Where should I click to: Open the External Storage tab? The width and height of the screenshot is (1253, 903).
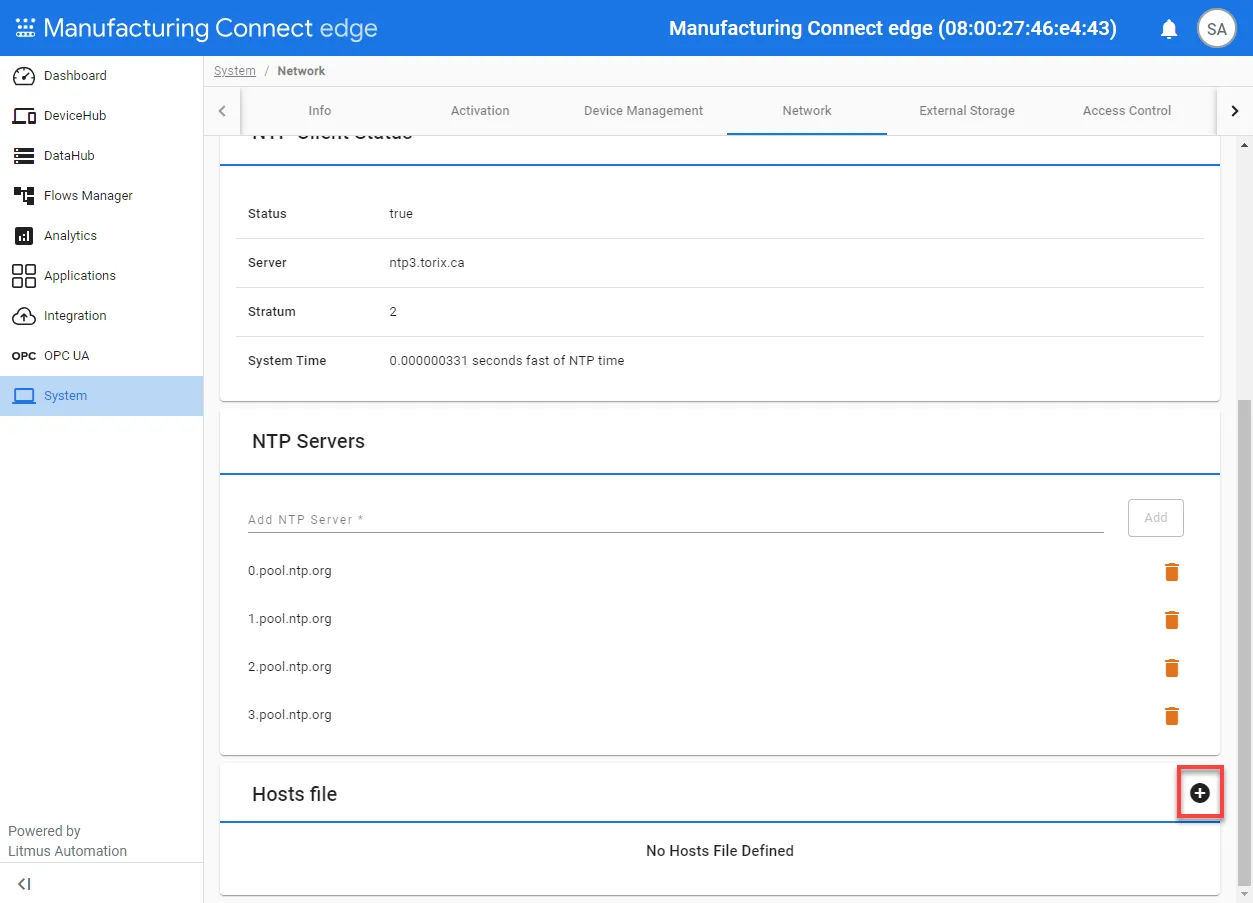click(x=967, y=111)
